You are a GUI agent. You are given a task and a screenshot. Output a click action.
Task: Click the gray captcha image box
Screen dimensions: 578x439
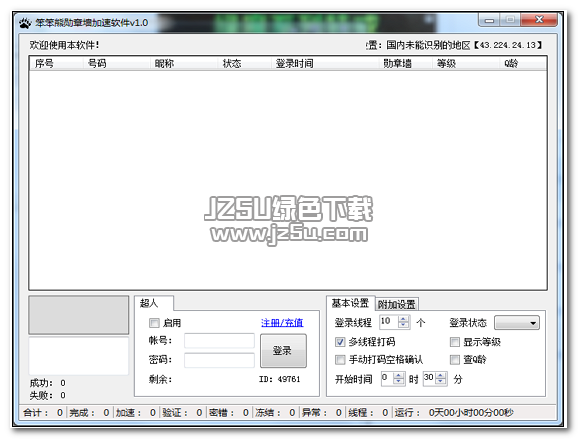[79, 315]
